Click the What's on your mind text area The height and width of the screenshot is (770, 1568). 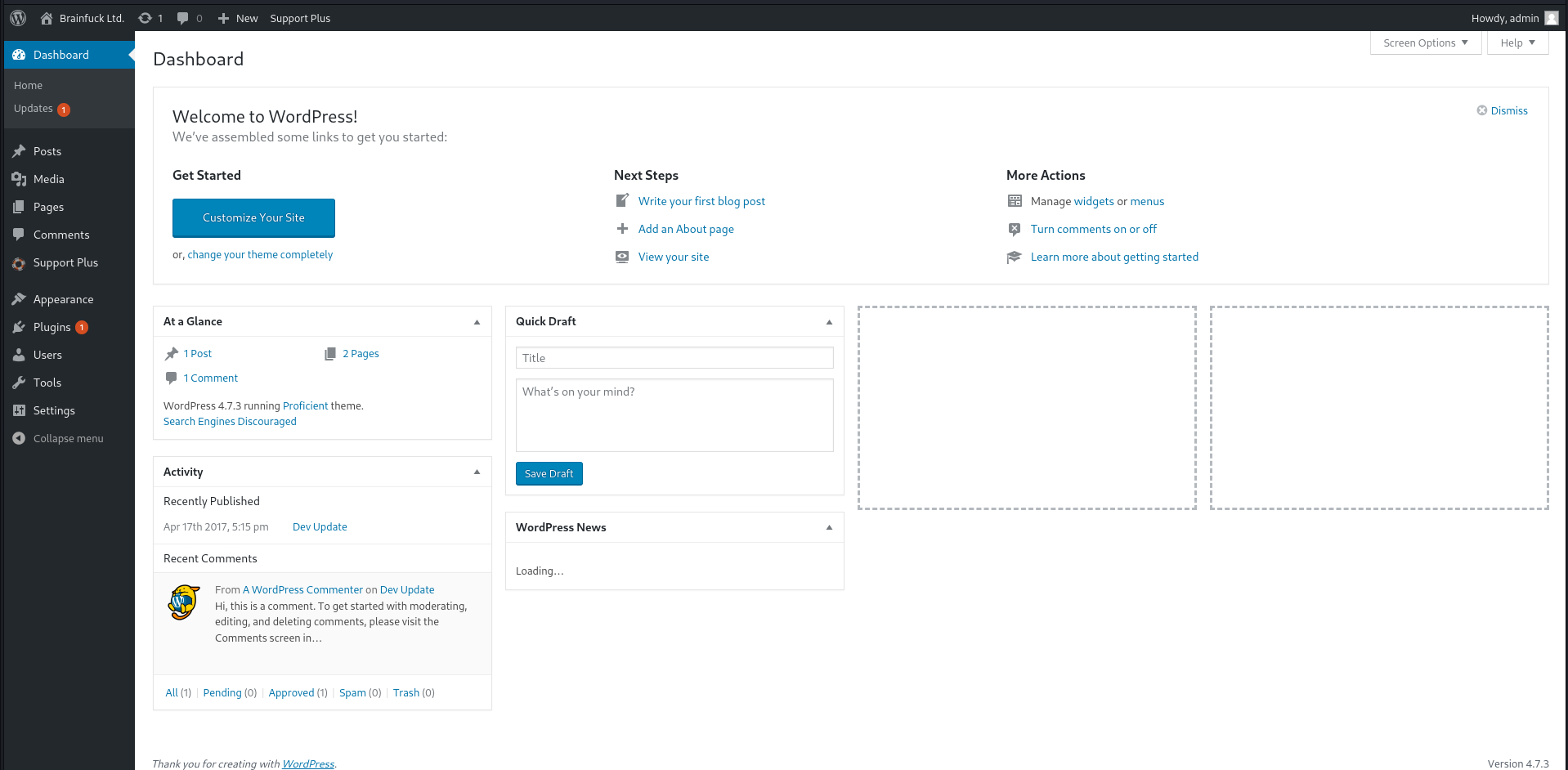click(674, 414)
